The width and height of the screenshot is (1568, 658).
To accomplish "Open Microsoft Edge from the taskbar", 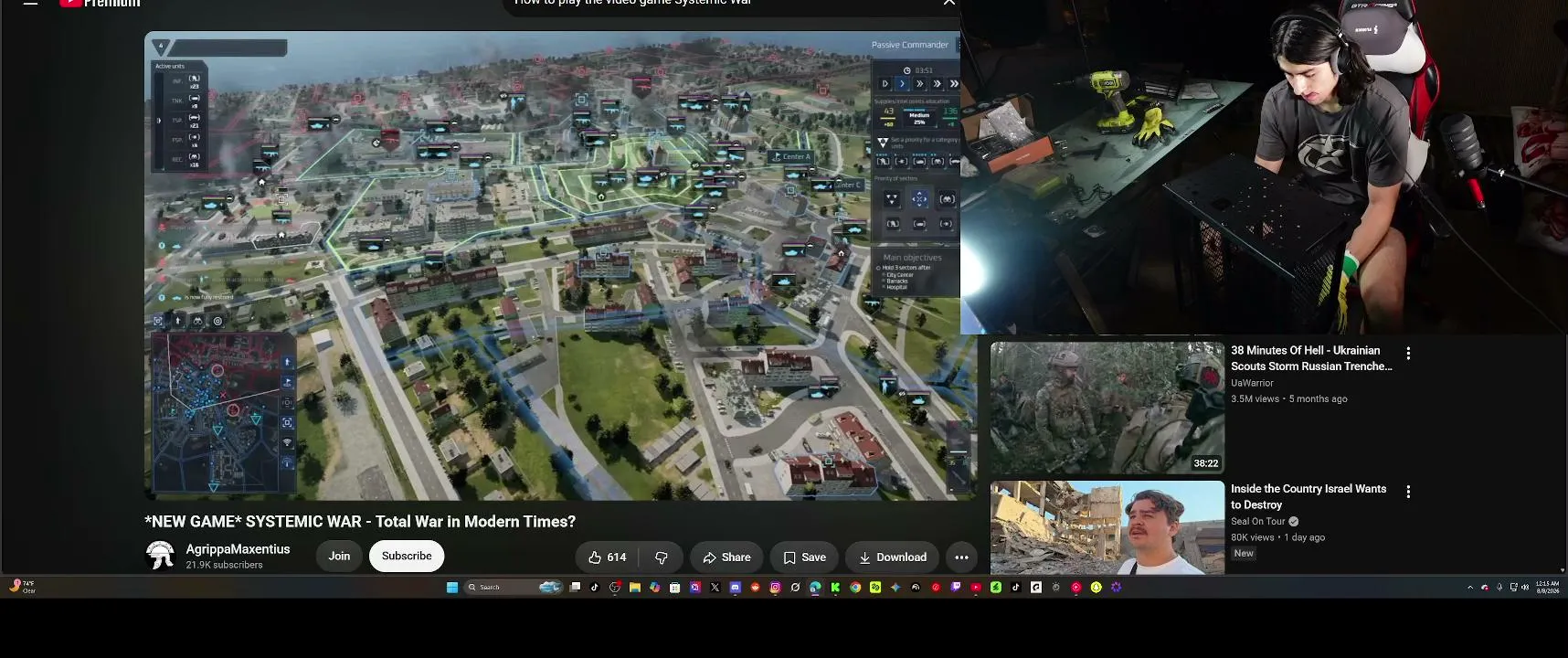I will [815, 588].
